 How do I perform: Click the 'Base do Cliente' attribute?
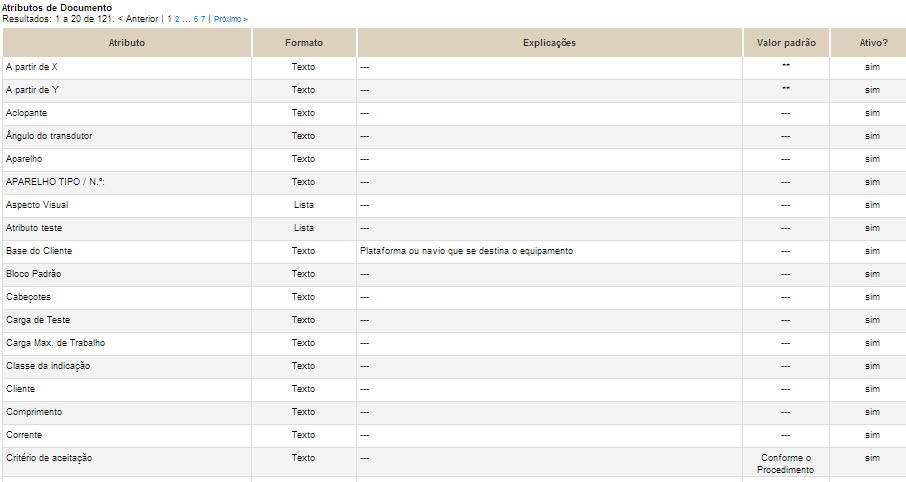point(39,251)
